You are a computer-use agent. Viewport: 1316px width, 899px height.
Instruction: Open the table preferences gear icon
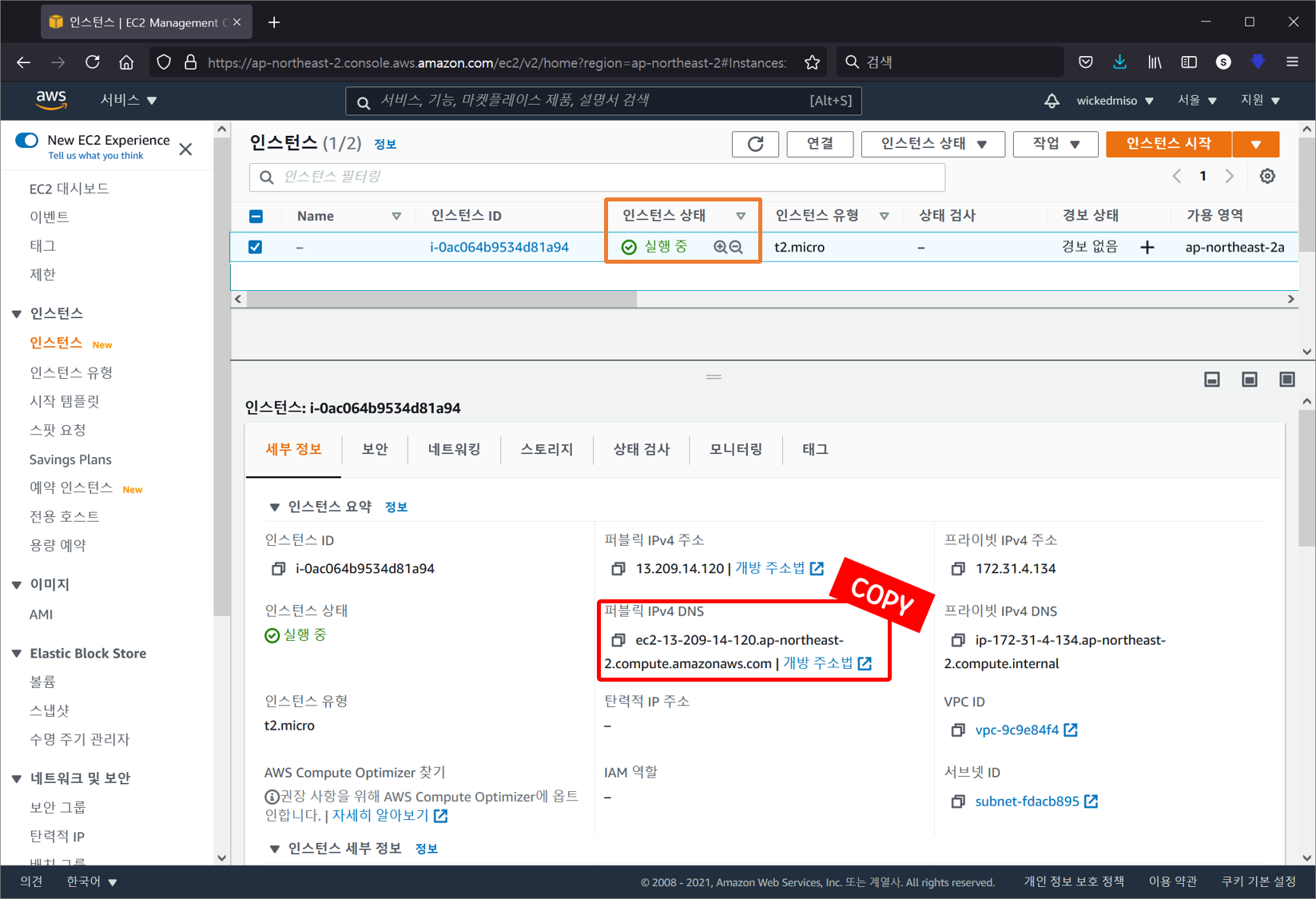pyautogui.click(x=1267, y=175)
